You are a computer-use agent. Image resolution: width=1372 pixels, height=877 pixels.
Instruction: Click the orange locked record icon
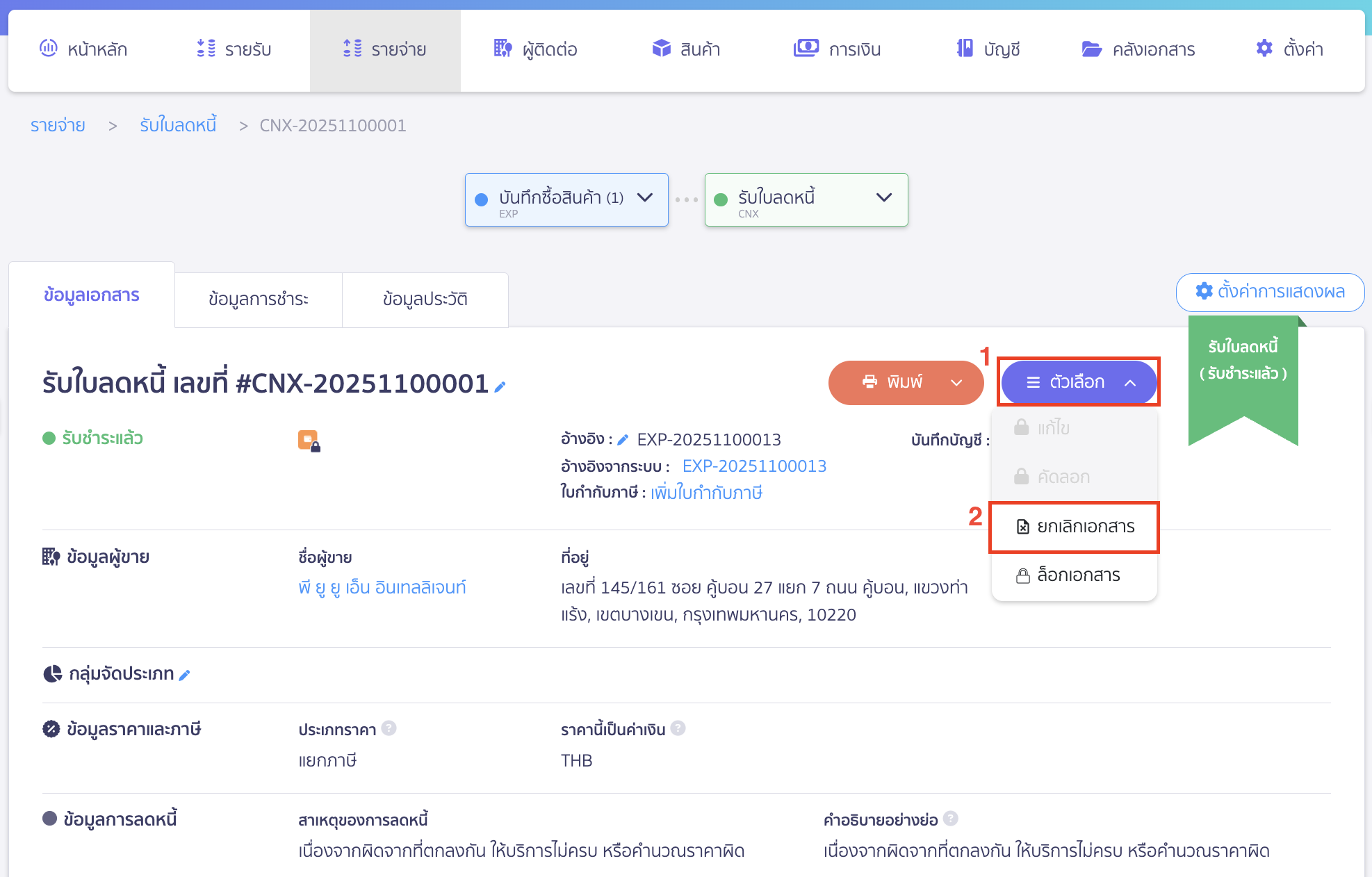(x=309, y=441)
